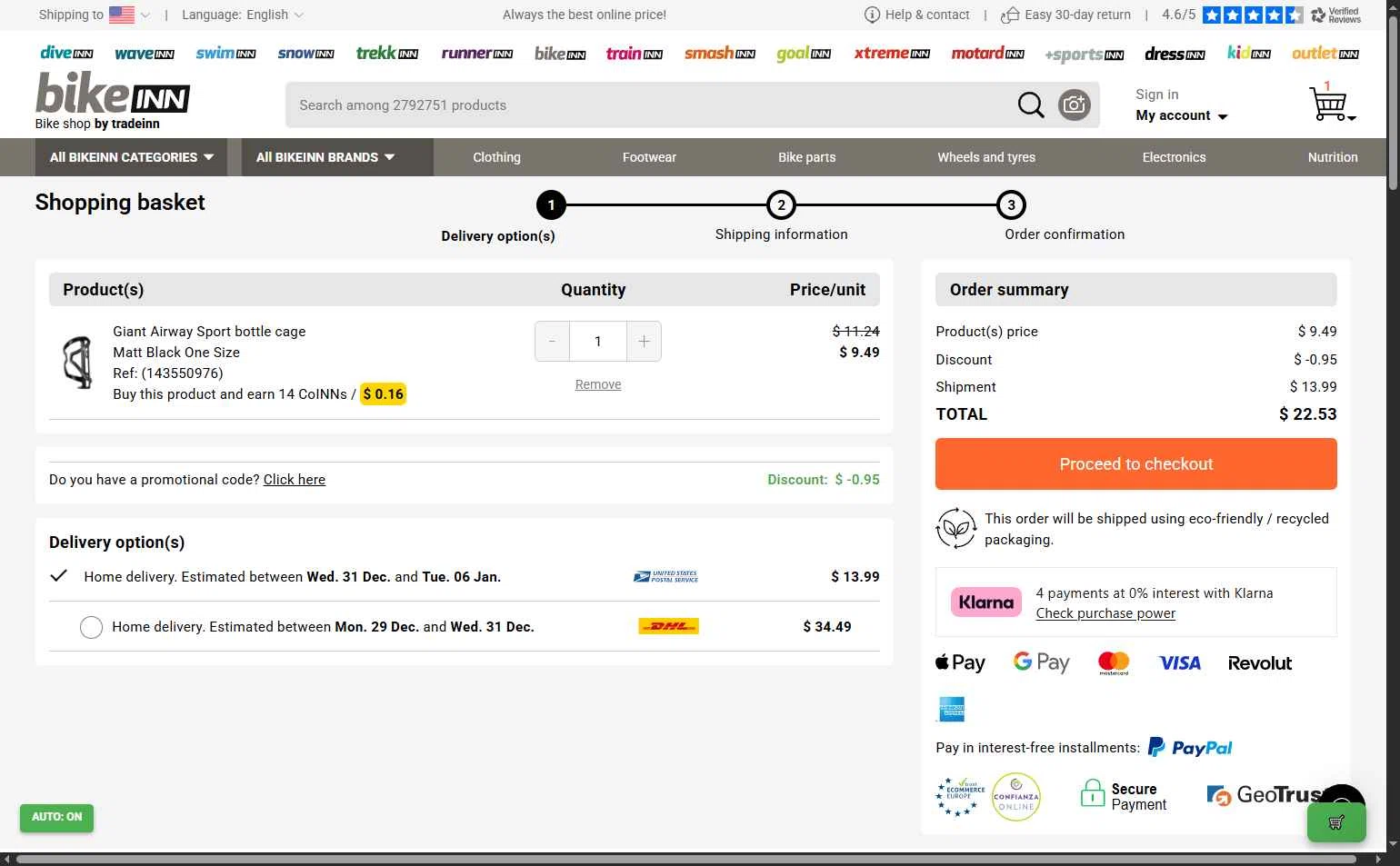Remove the bottle cage from basket

point(598,384)
